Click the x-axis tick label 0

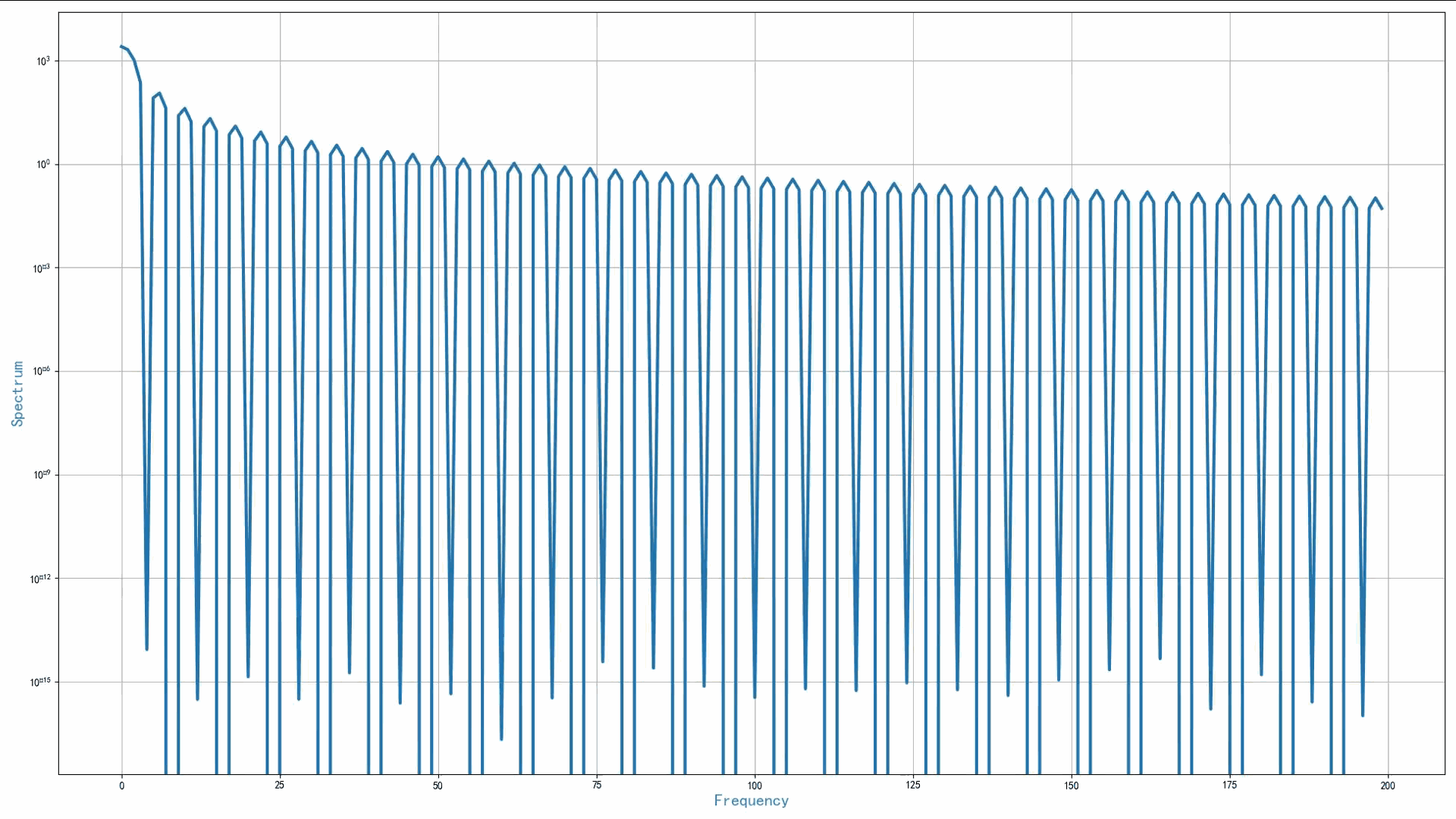click(x=121, y=786)
